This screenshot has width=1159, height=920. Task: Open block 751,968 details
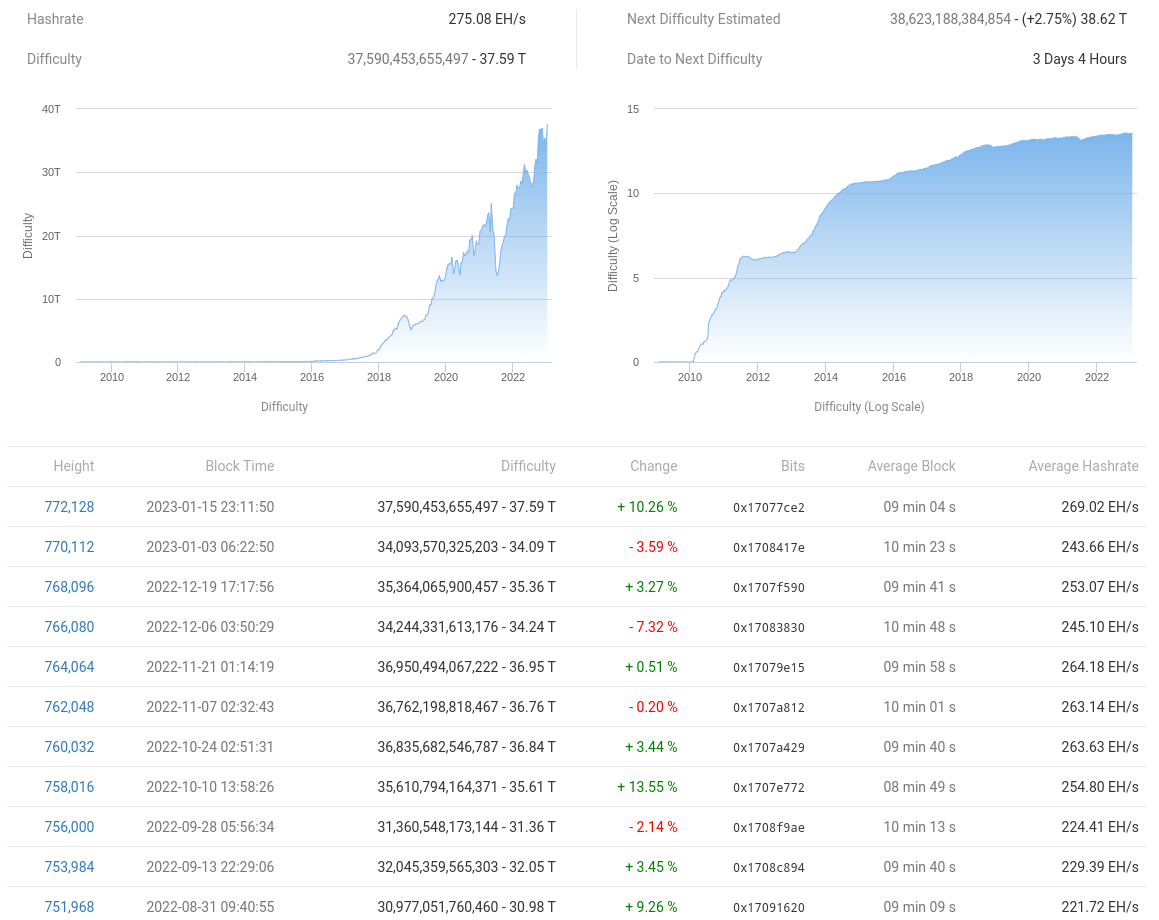pos(69,906)
